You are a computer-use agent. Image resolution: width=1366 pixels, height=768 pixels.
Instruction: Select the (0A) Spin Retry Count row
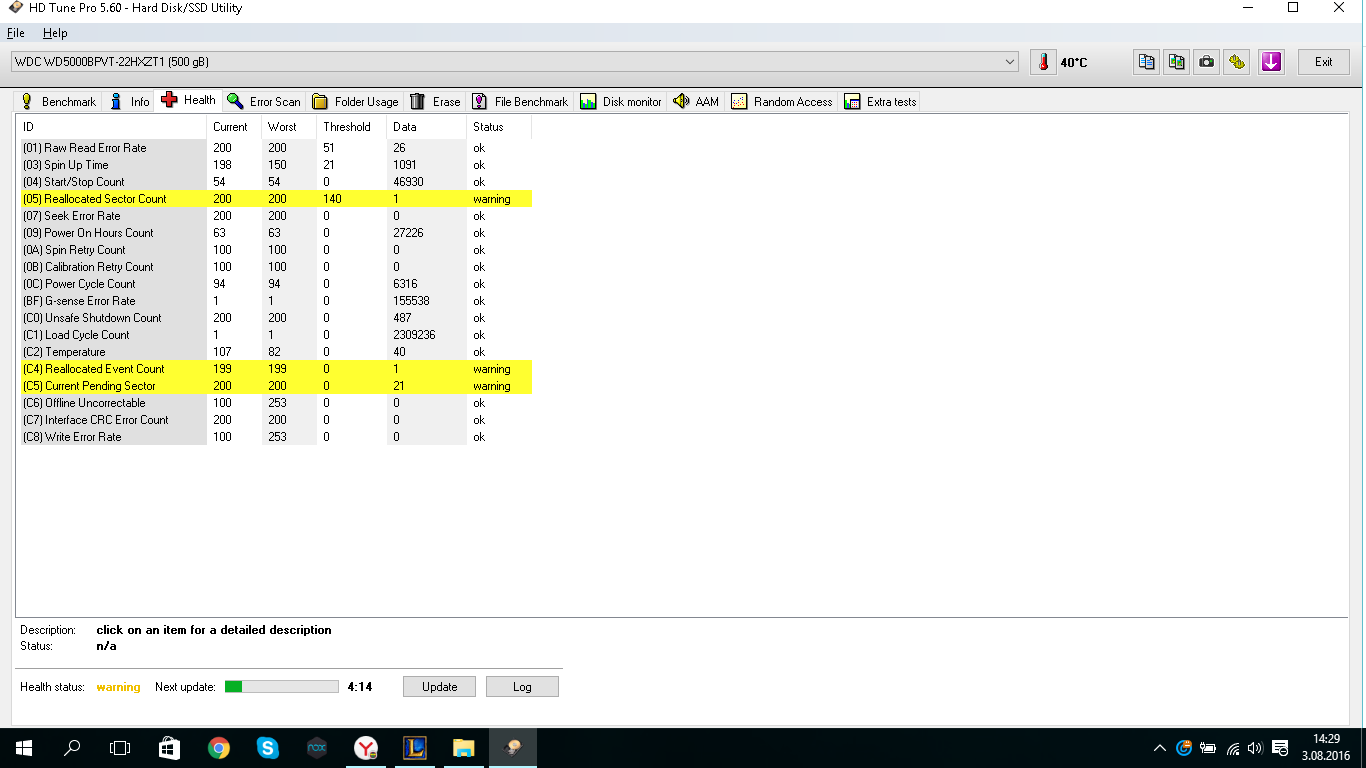pos(274,250)
